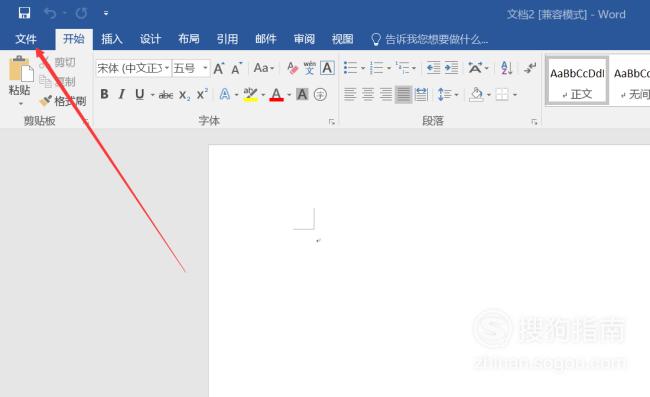
Task: Open the 审阅 (Review) tab
Action: pos(304,39)
